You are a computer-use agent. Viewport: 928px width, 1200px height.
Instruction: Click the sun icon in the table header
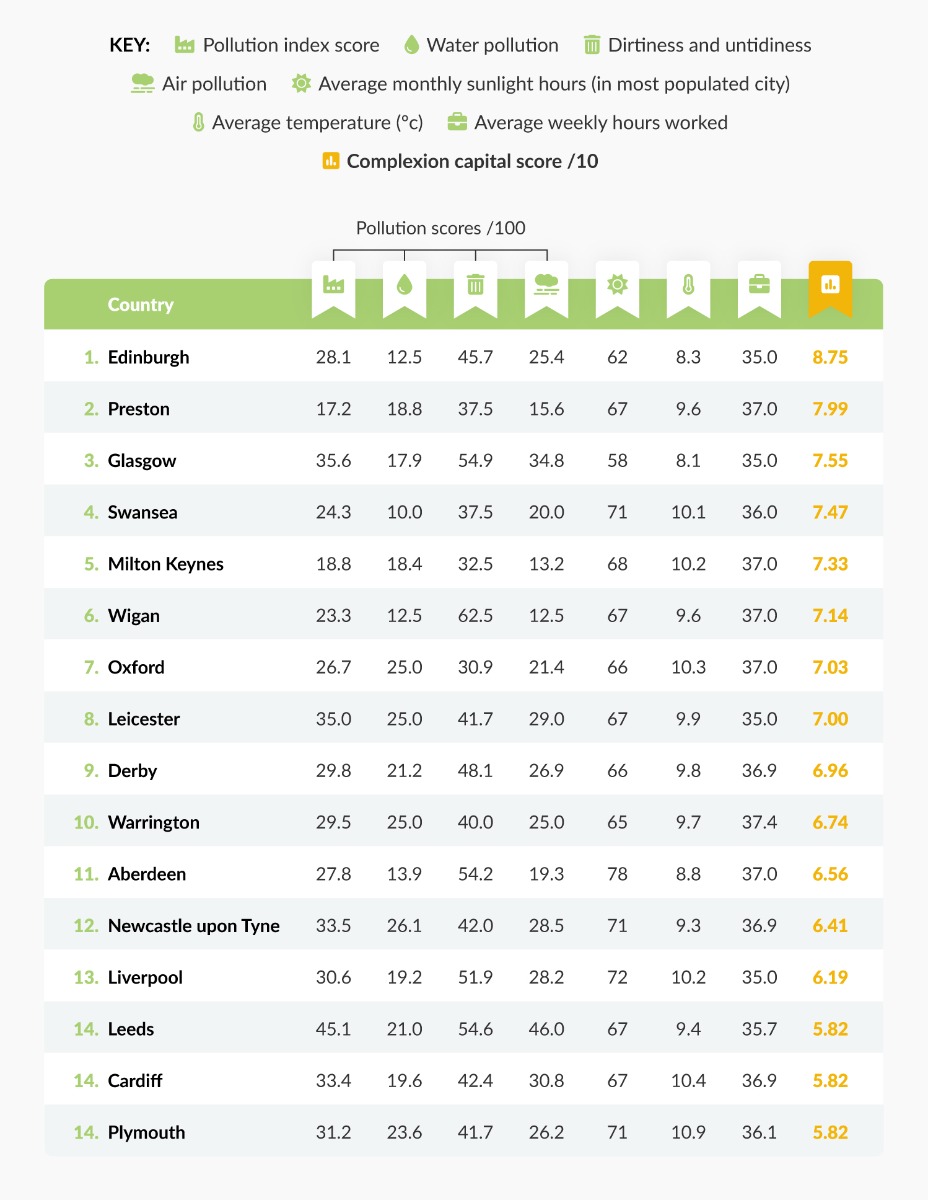pyautogui.click(x=617, y=285)
